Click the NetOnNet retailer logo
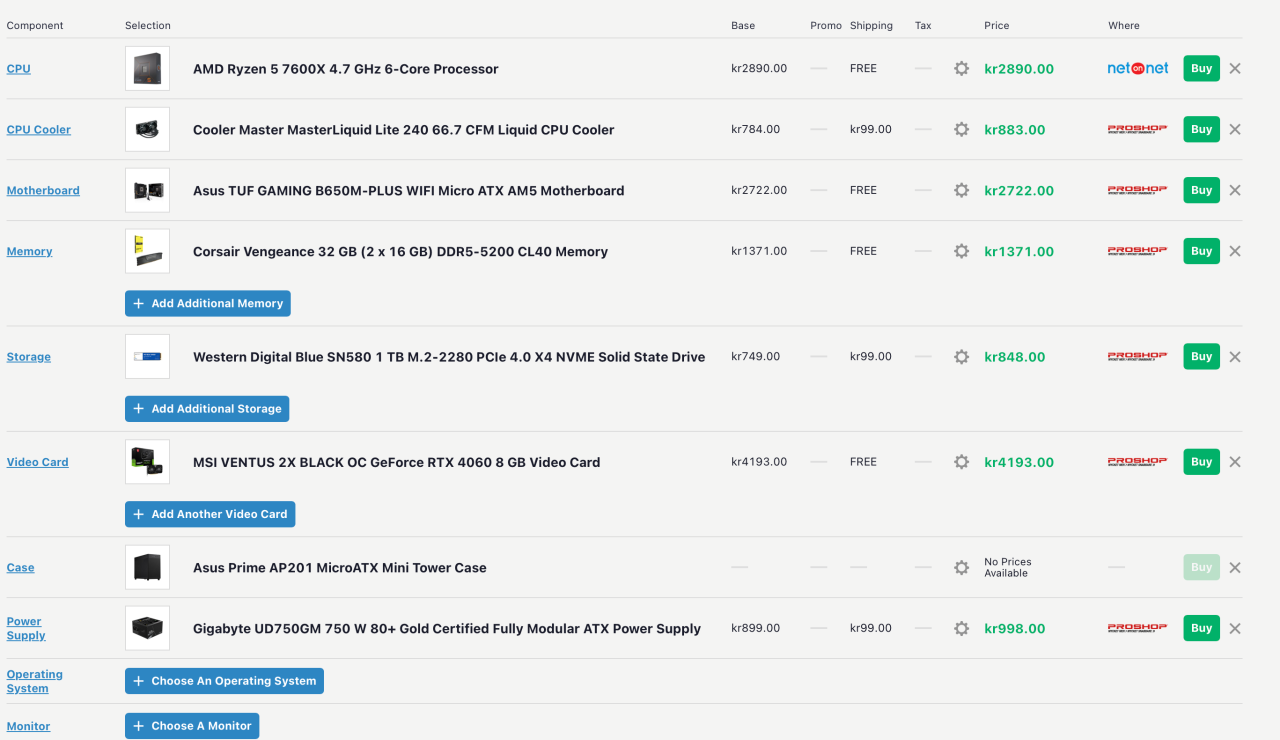 (x=1138, y=69)
